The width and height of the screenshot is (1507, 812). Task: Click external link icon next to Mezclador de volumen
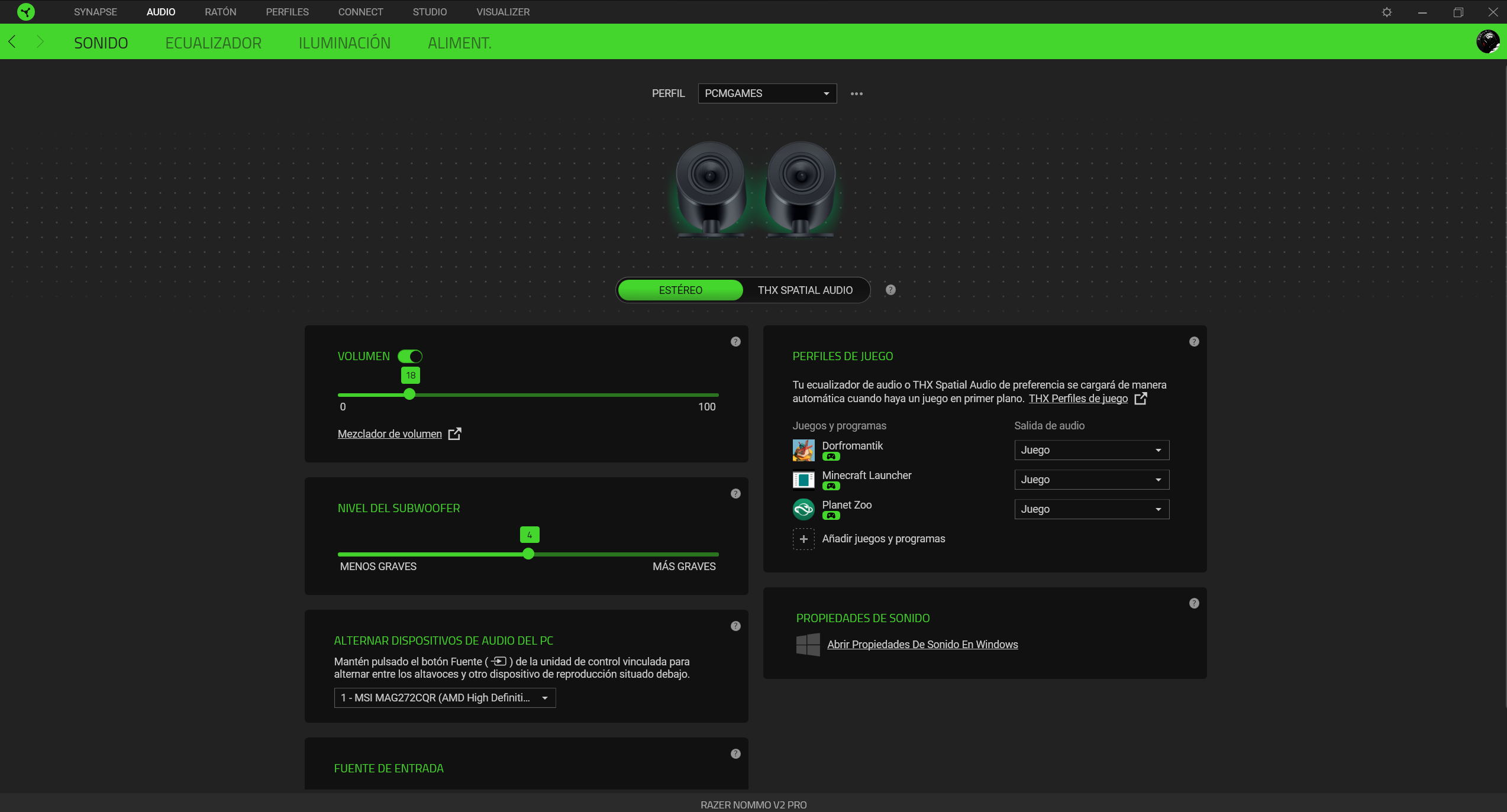[x=454, y=434]
